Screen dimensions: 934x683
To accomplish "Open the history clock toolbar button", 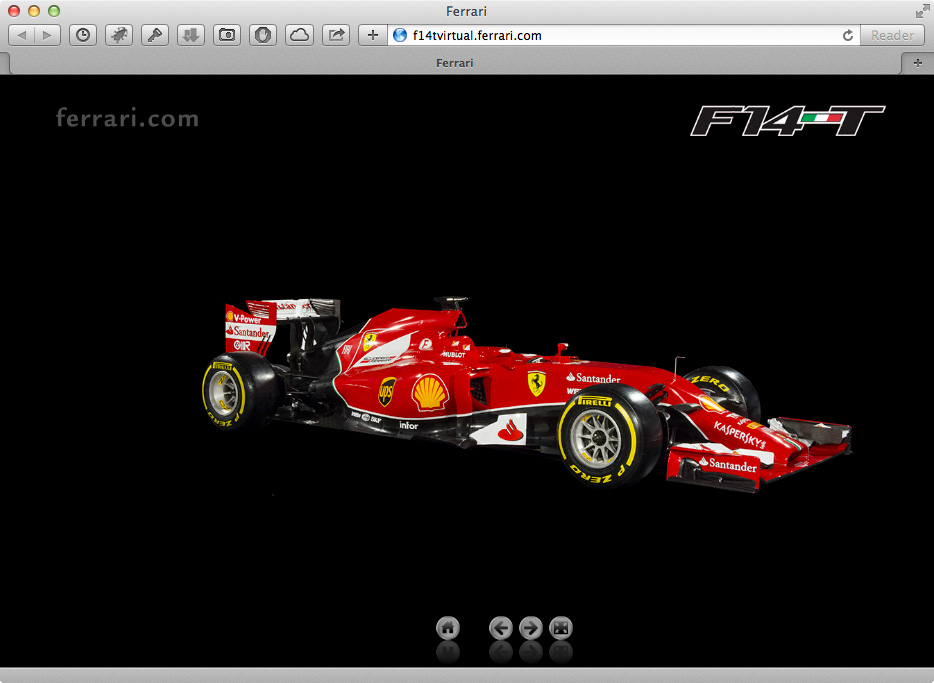I will [83, 35].
